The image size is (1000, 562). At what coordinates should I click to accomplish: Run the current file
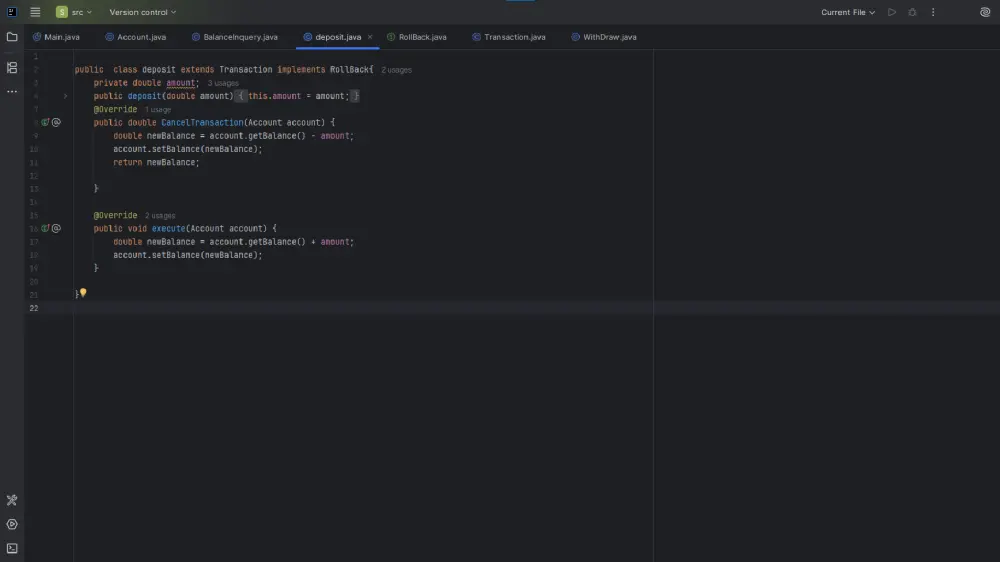click(892, 12)
